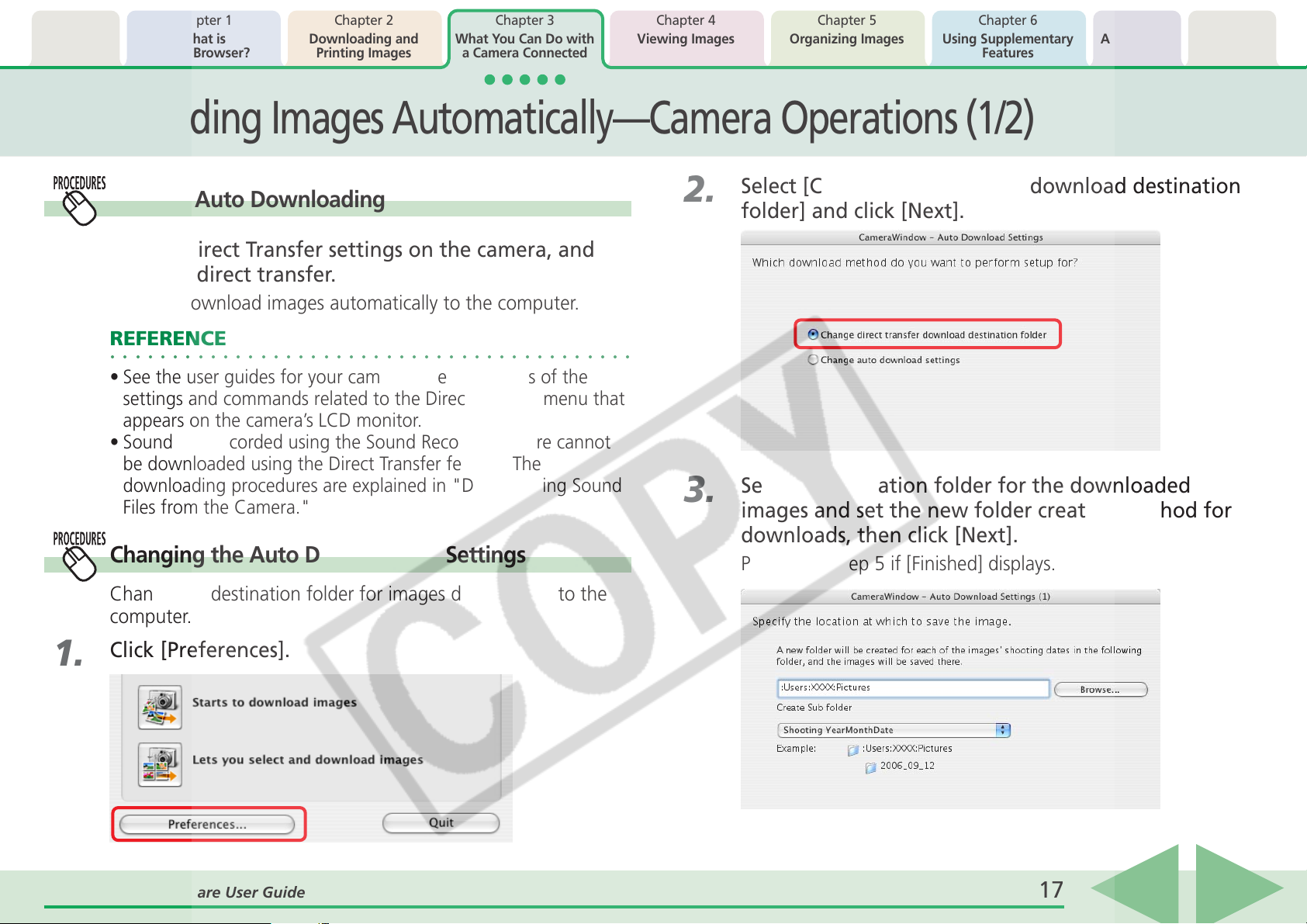This screenshot has height=924, width=1307.
Task: Open the partially hidden tab labeled A
Action: [x=1136, y=37]
